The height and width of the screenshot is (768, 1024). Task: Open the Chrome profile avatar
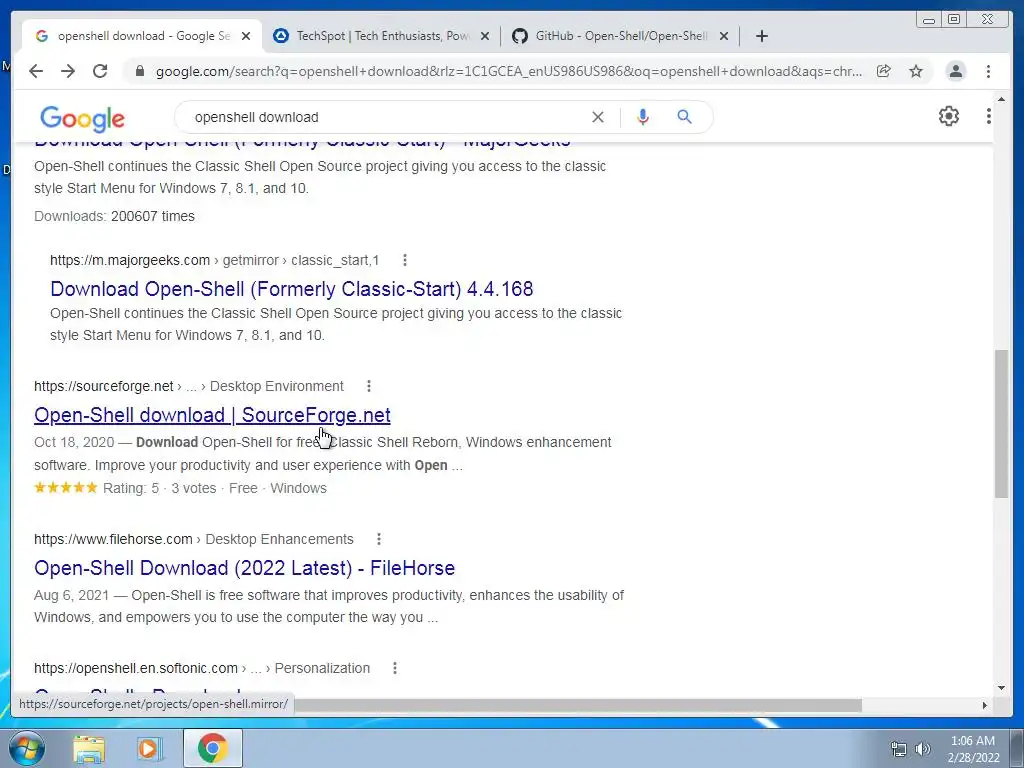point(955,71)
